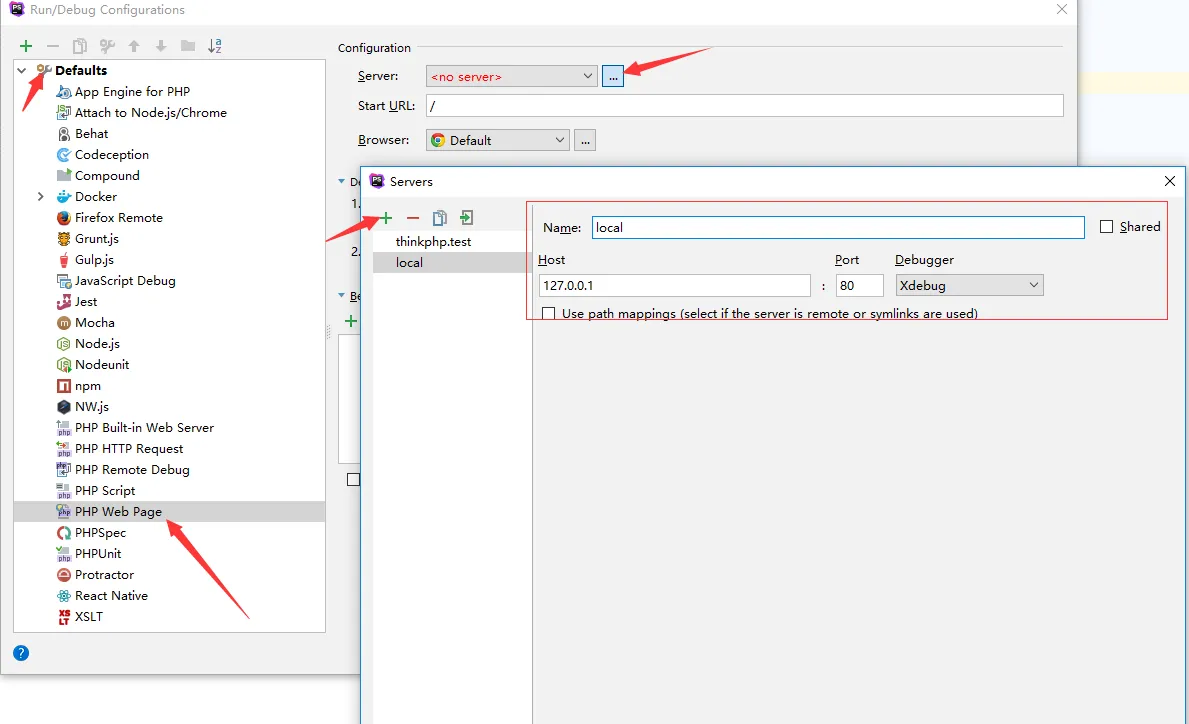Remove selected server with red minus
The width and height of the screenshot is (1189, 724).
click(x=413, y=218)
